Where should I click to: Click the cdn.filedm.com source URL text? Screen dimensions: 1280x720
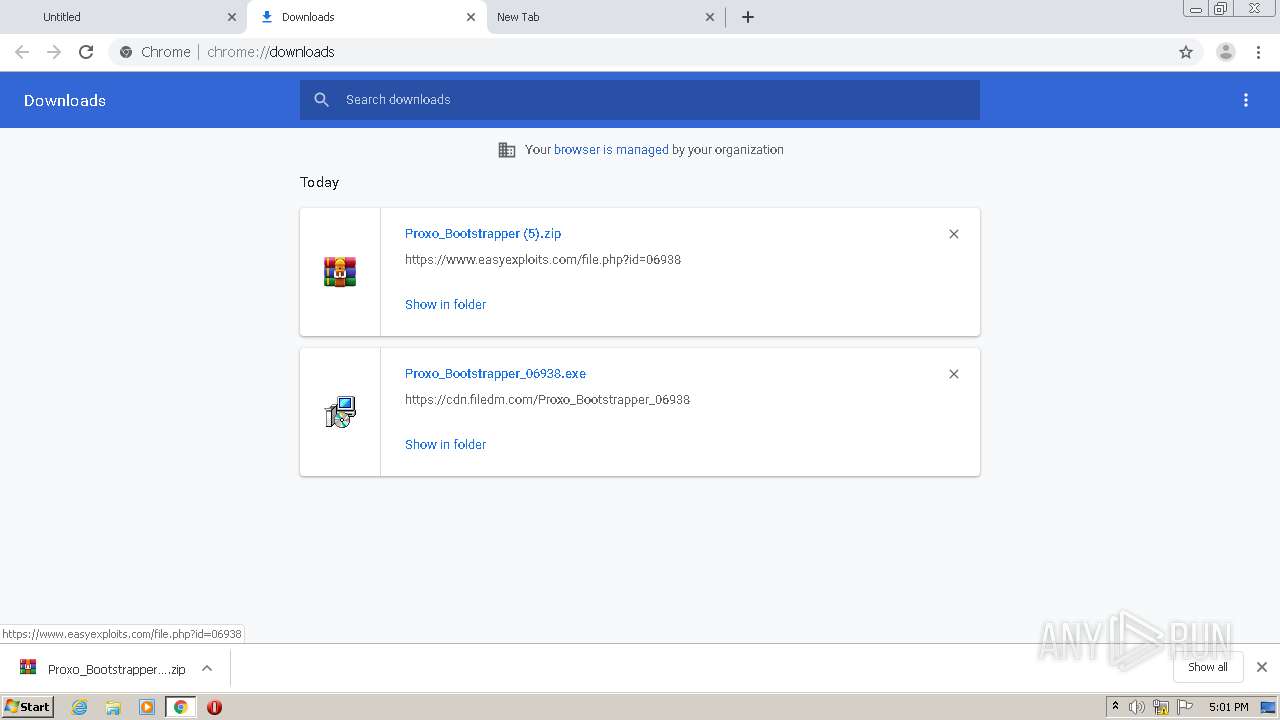point(547,399)
